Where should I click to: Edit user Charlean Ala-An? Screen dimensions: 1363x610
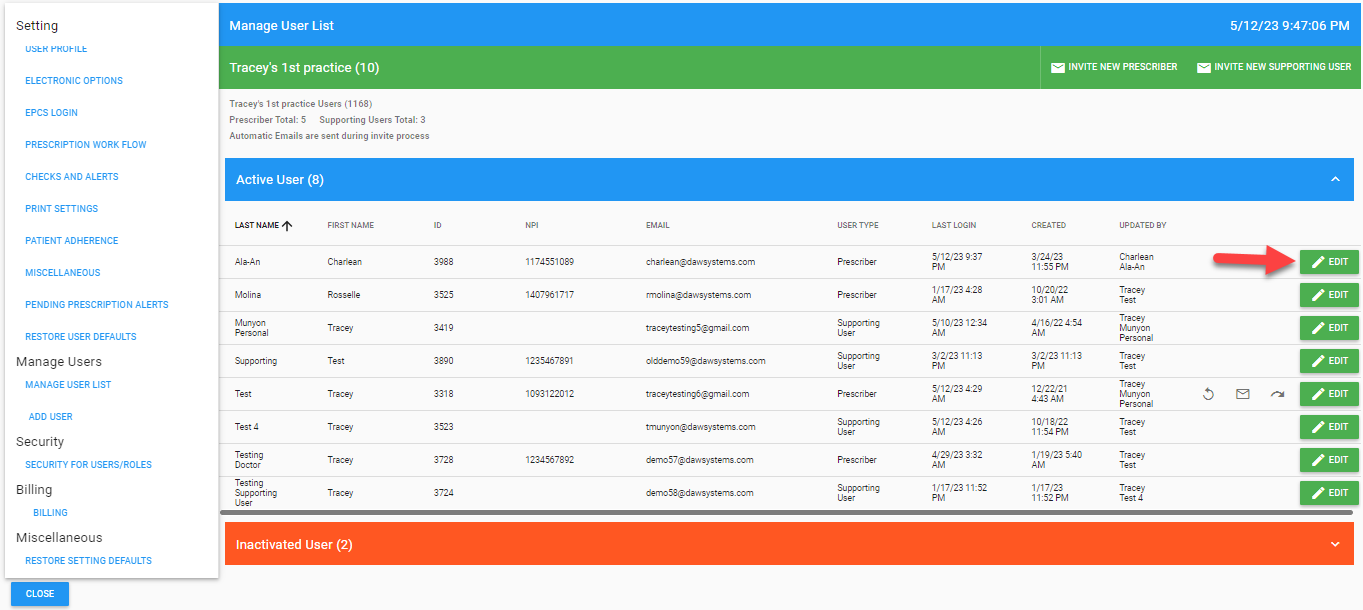pyautogui.click(x=1329, y=262)
